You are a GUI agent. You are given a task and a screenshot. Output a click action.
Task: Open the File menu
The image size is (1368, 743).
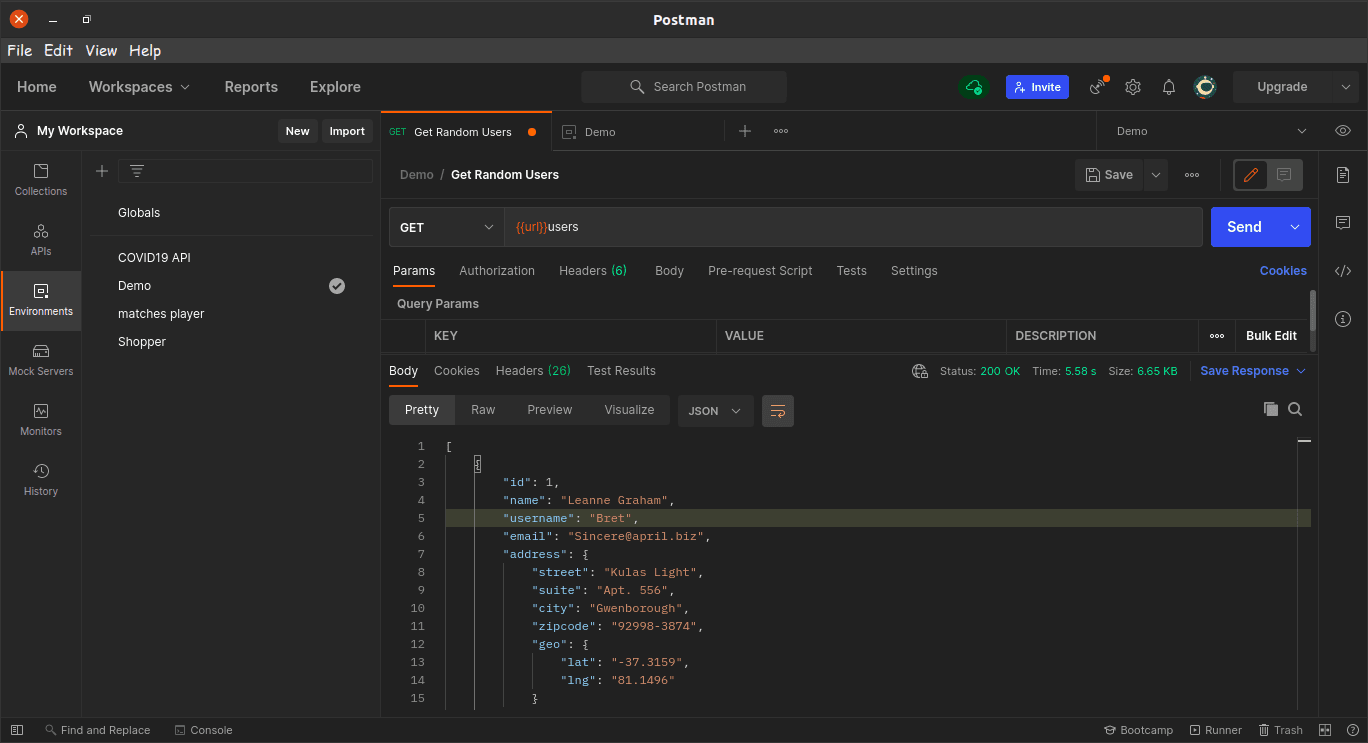pos(20,51)
